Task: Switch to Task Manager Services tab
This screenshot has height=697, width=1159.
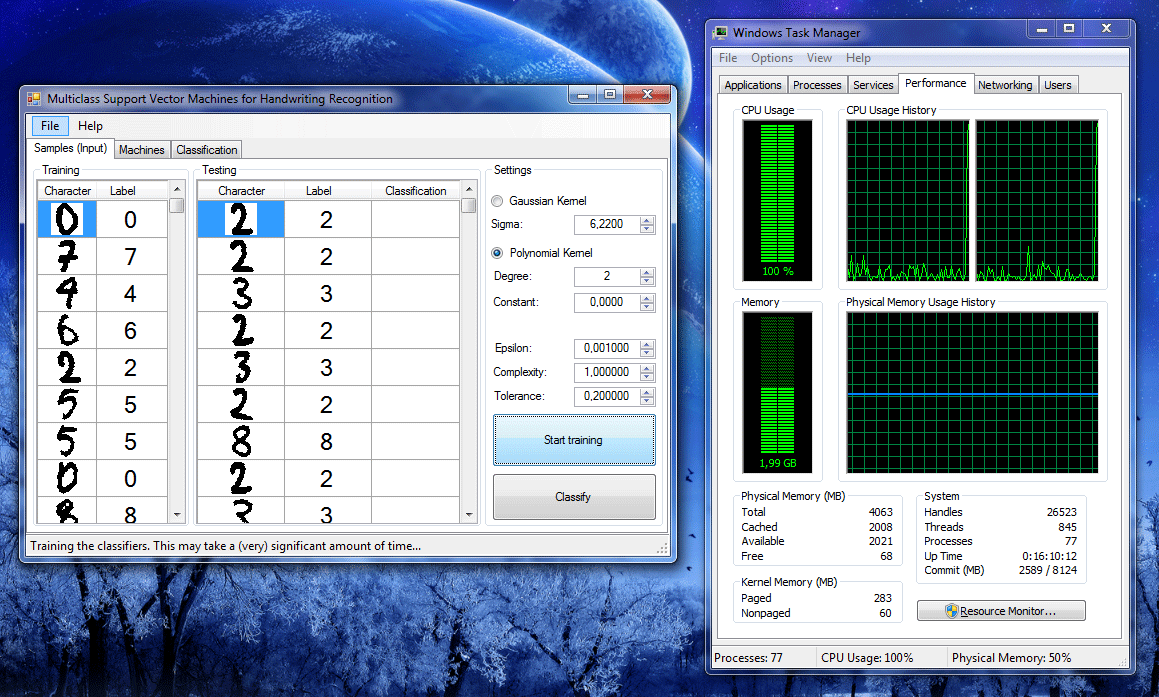Action: pos(873,85)
